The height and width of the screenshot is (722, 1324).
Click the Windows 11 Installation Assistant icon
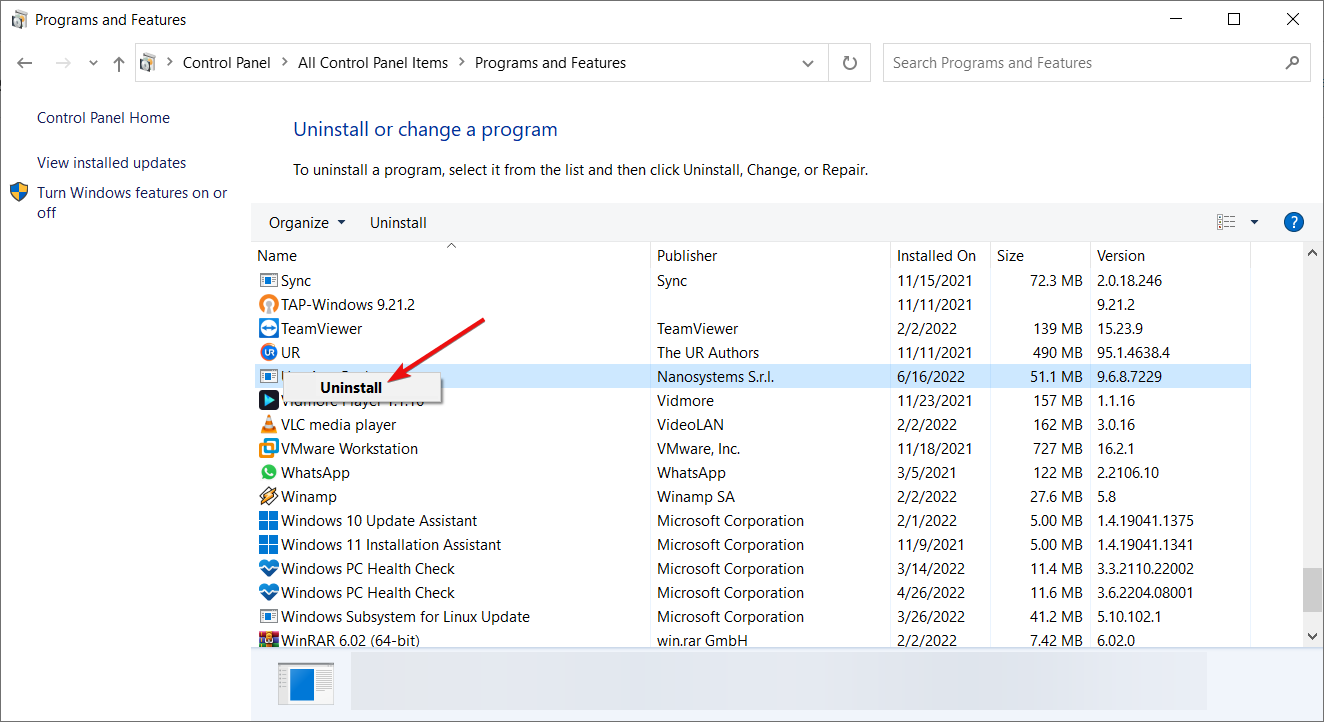tap(268, 545)
